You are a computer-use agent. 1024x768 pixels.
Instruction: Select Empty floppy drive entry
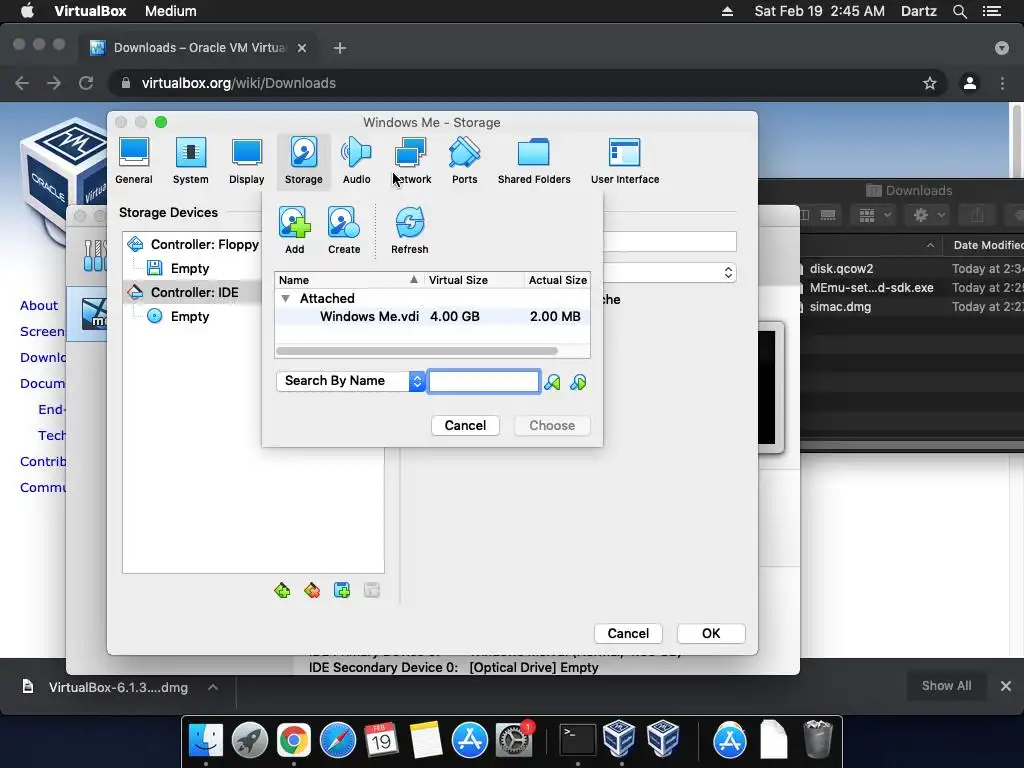pyautogui.click(x=189, y=268)
